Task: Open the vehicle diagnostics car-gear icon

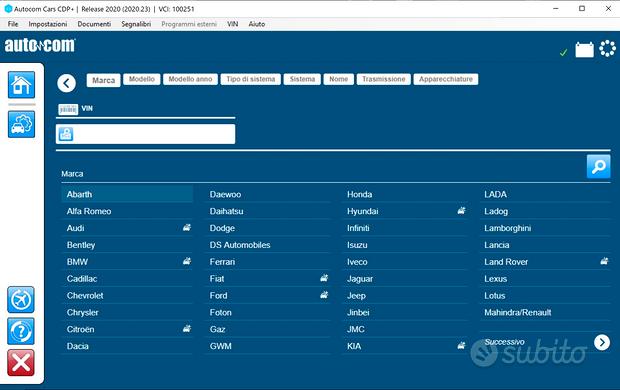Action: [x=21, y=124]
